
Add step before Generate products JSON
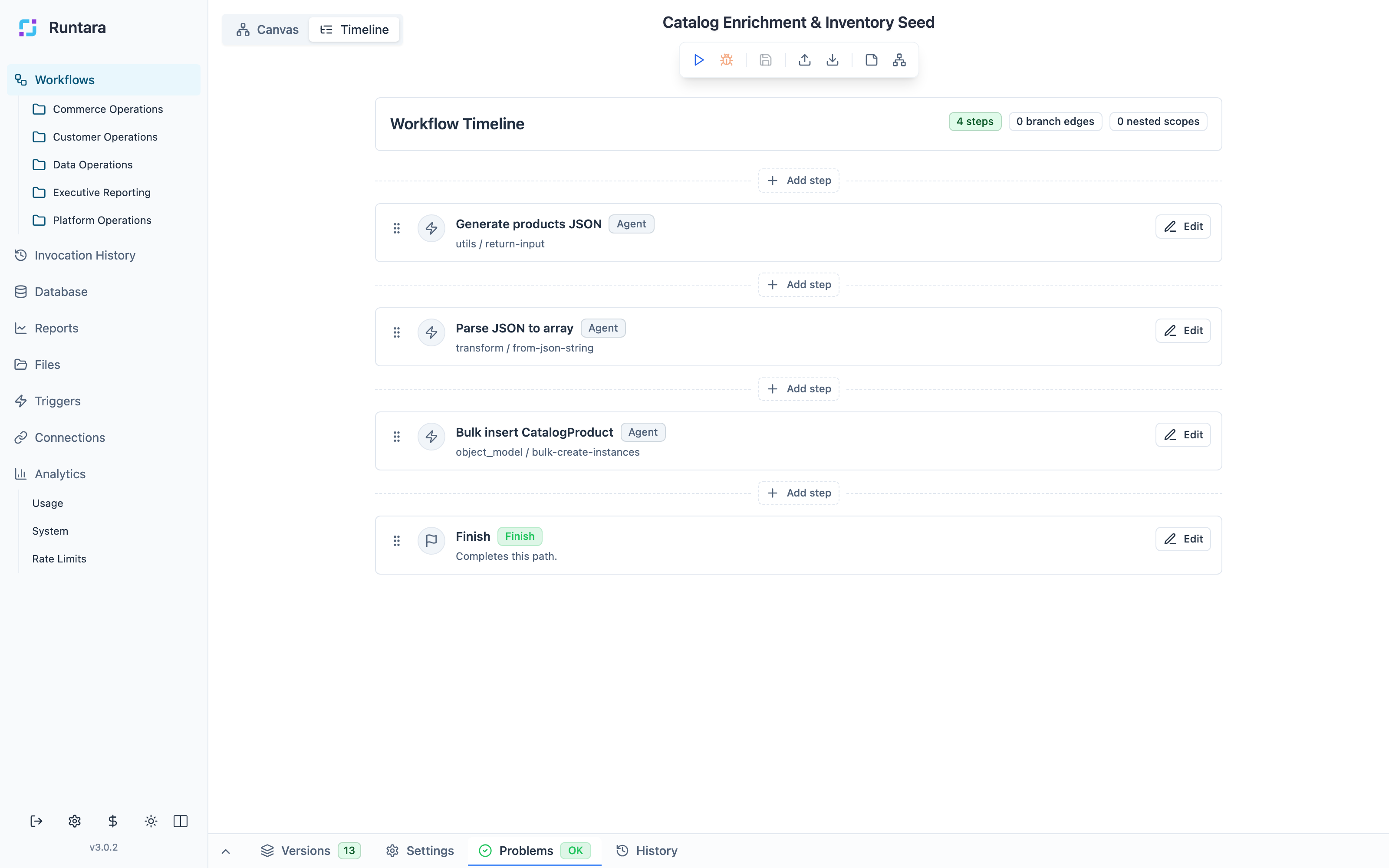coord(798,180)
